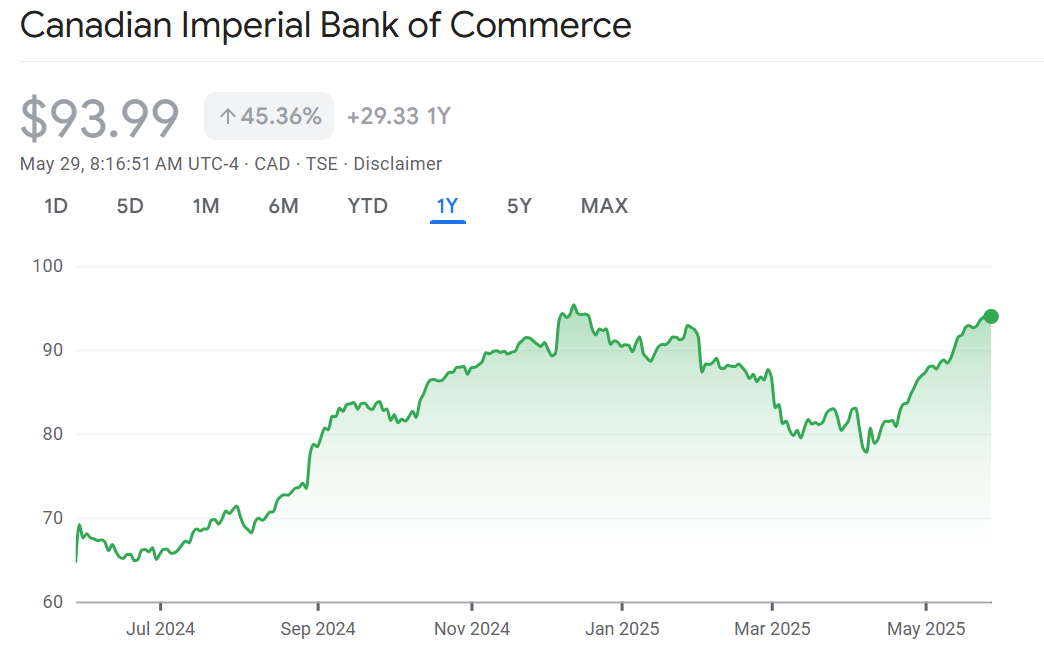Switch chart to 6M range
Viewport: 1044px width, 657px height.
[283, 206]
